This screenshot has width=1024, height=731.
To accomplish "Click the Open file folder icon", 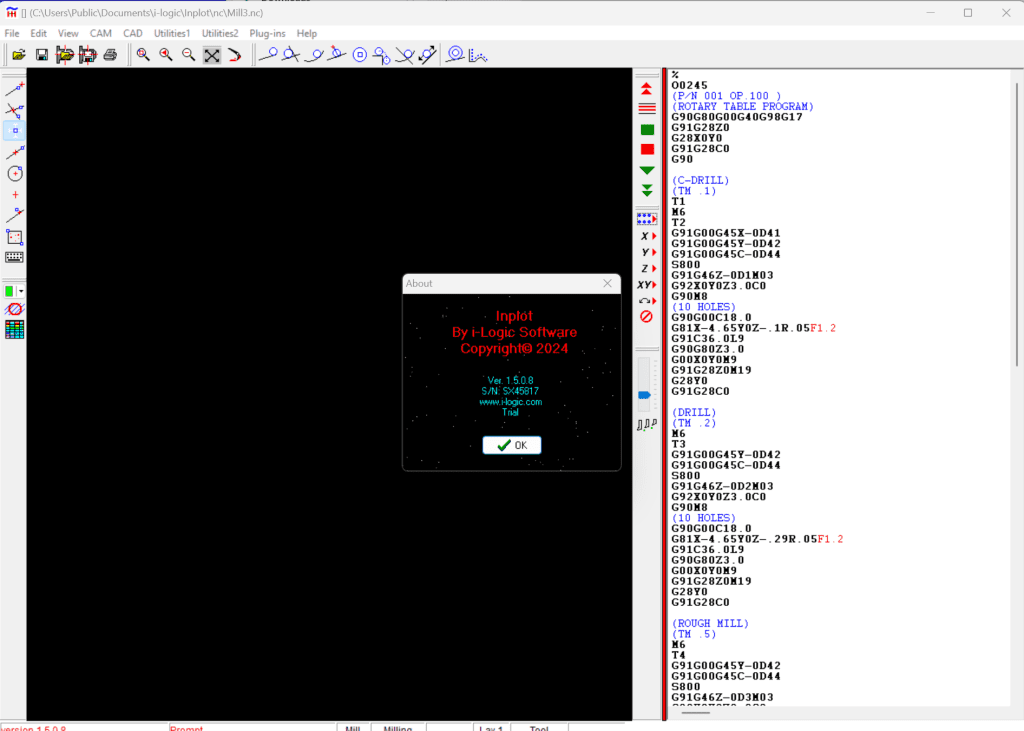I will click(18, 55).
